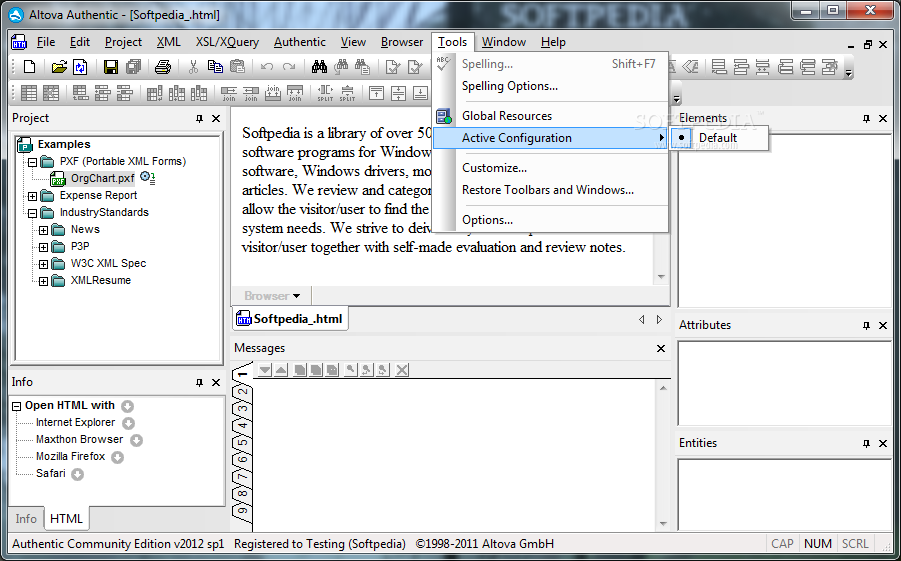Click the arrow button next to Maxthon Browser
This screenshot has width=901, height=561.
point(136,440)
